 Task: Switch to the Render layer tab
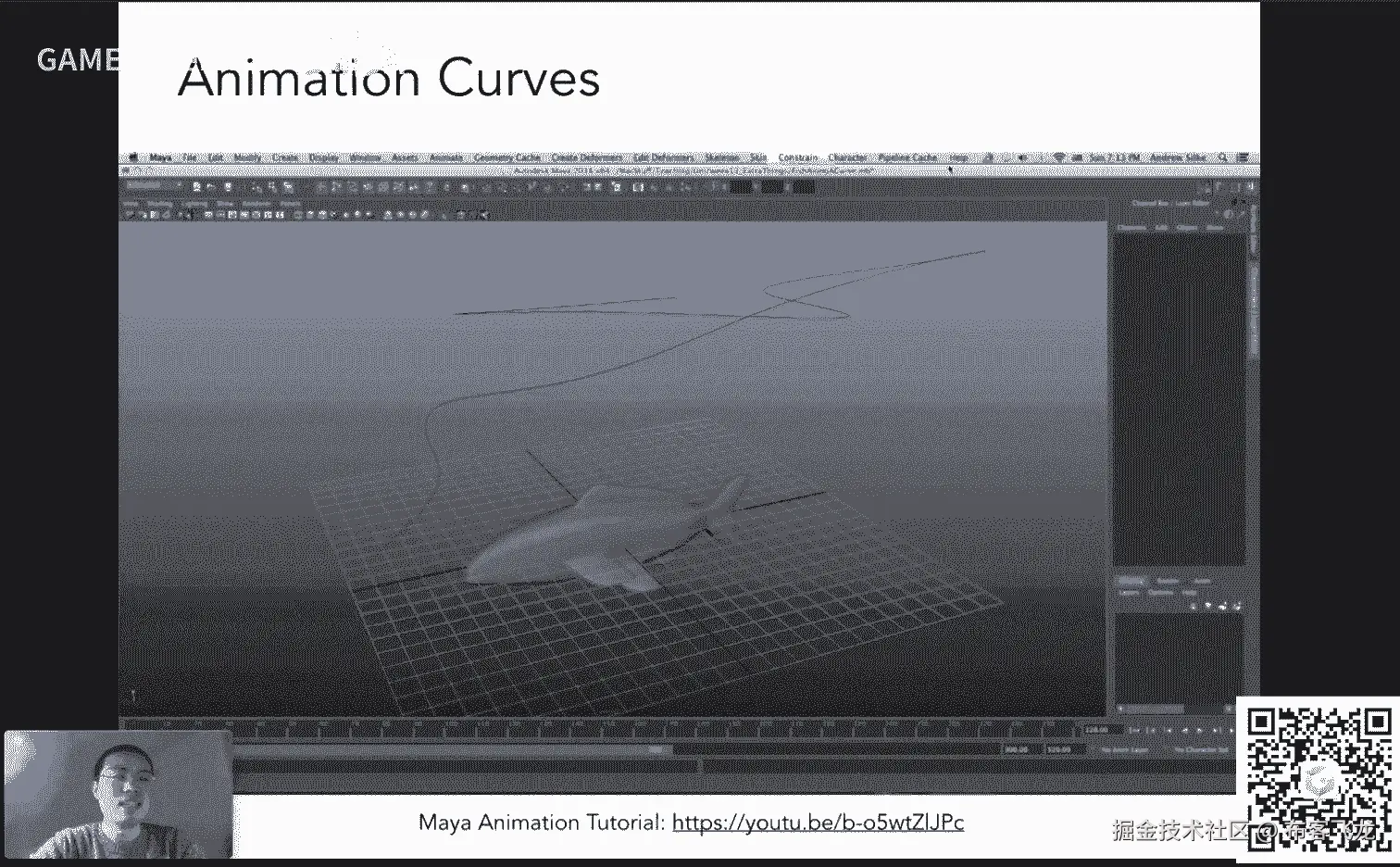pyautogui.click(x=1168, y=581)
